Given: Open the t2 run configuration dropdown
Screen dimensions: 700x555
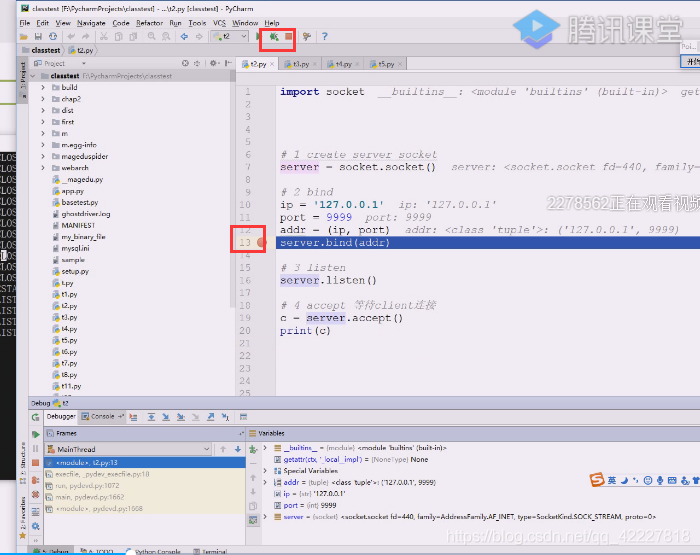Looking at the screenshot, I should [230, 37].
